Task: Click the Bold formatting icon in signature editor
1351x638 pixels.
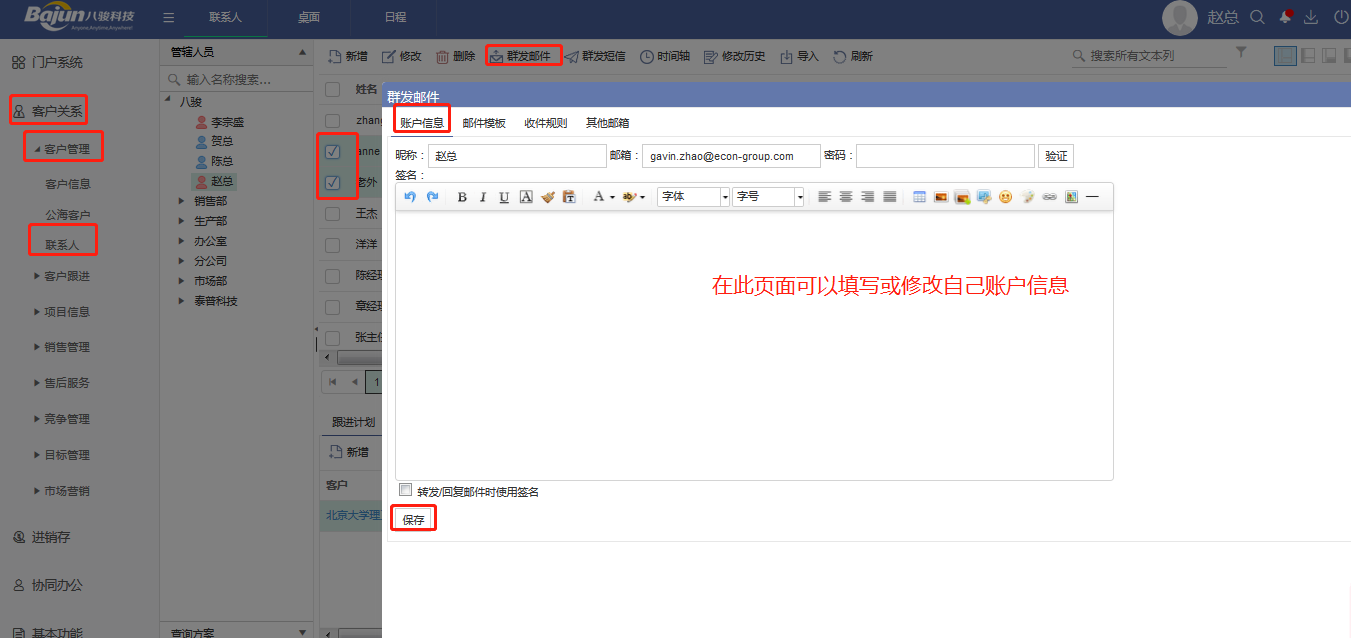Action: tap(462, 197)
